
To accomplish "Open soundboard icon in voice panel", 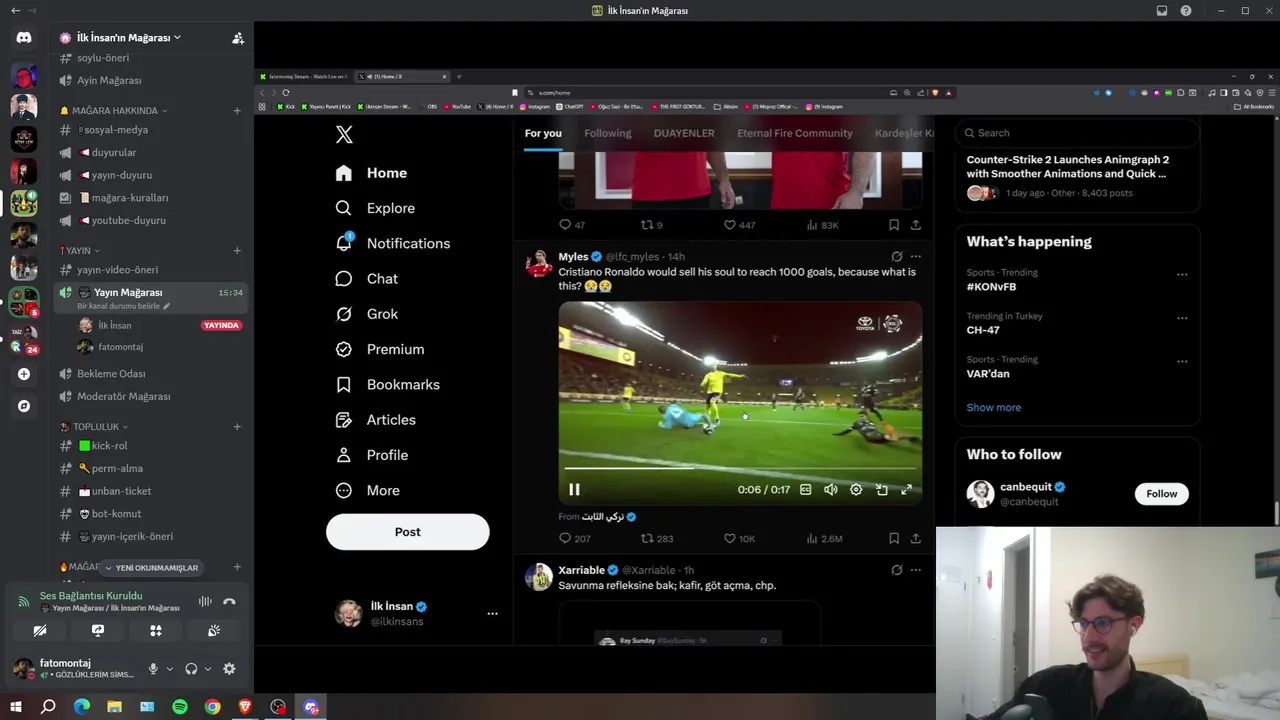I will (214, 631).
